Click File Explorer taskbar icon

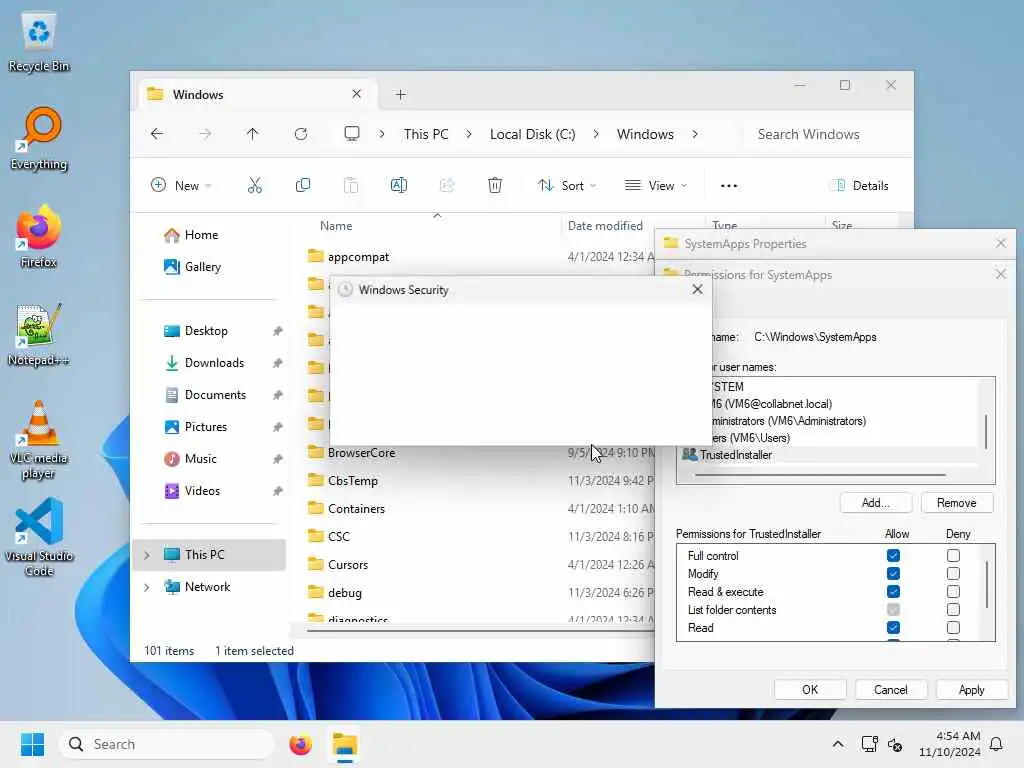[345, 744]
